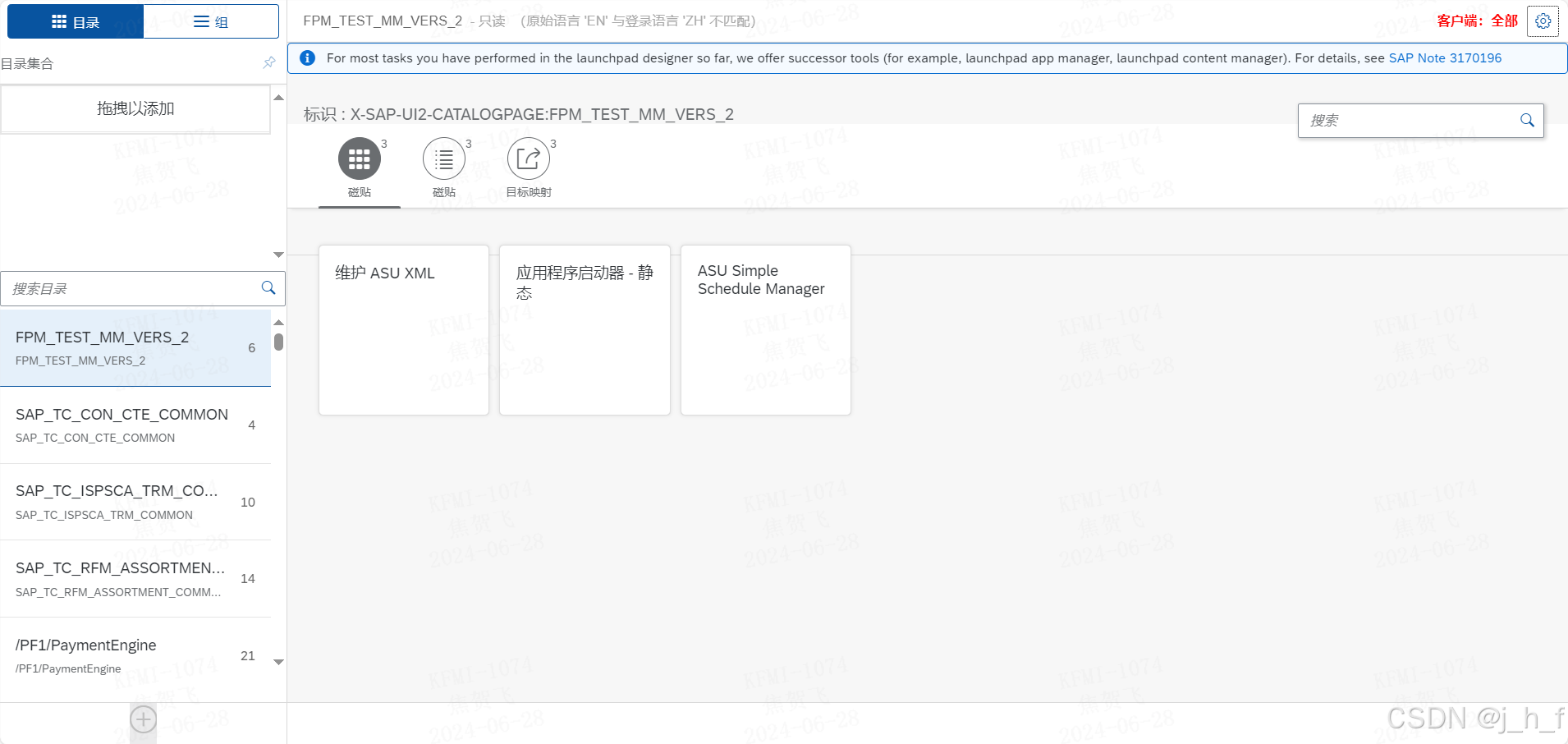Click the blue information icon in the banner

pos(308,58)
